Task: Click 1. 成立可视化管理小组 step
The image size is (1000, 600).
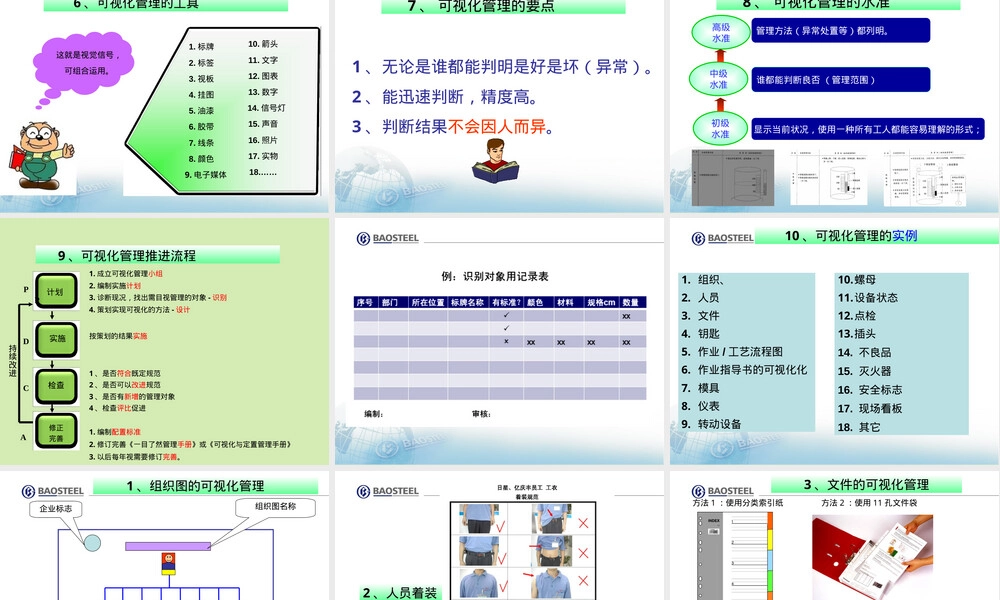Action: pos(126,274)
